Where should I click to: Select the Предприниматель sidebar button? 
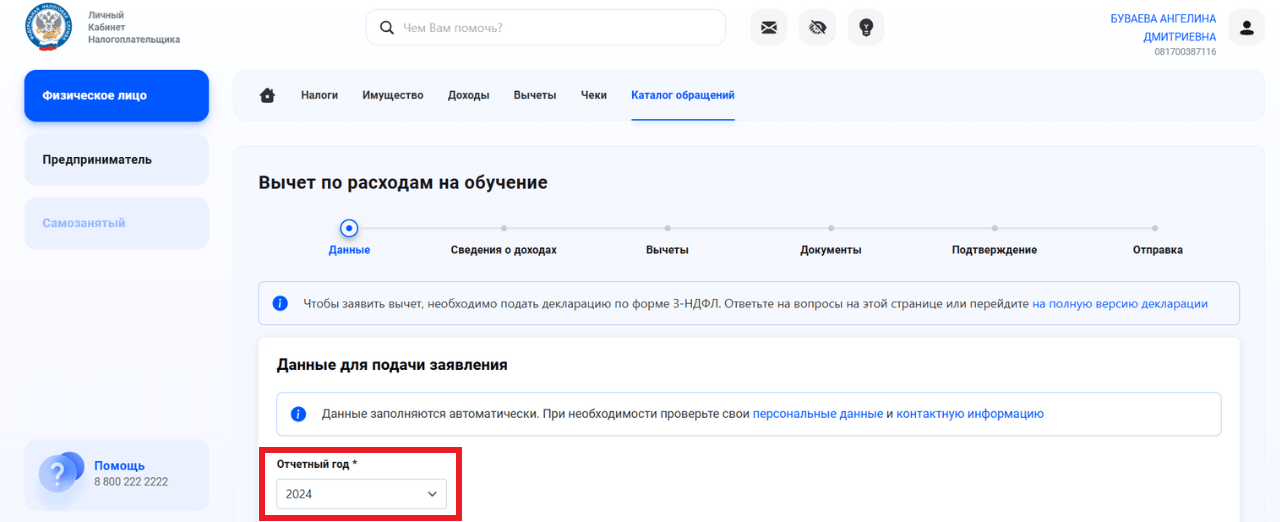pos(116,159)
